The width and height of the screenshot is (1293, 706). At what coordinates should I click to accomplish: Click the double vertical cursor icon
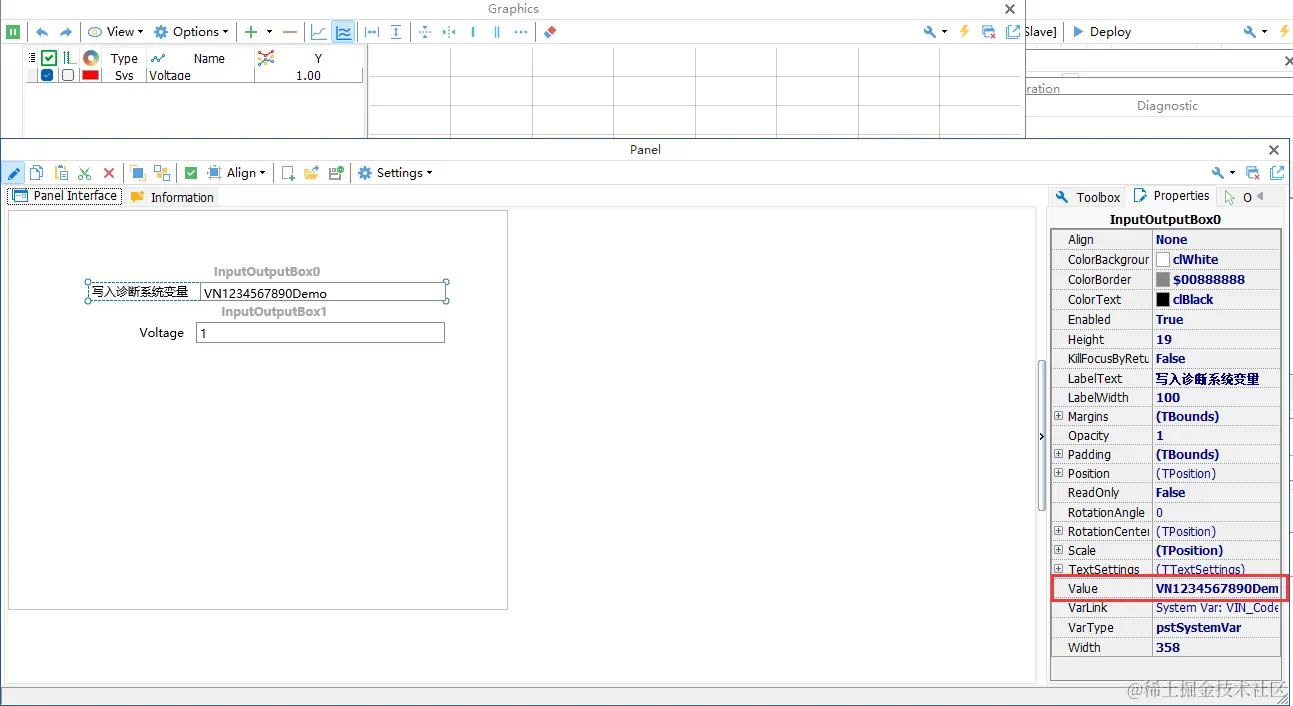pyautogui.click(x=497, y=32)
